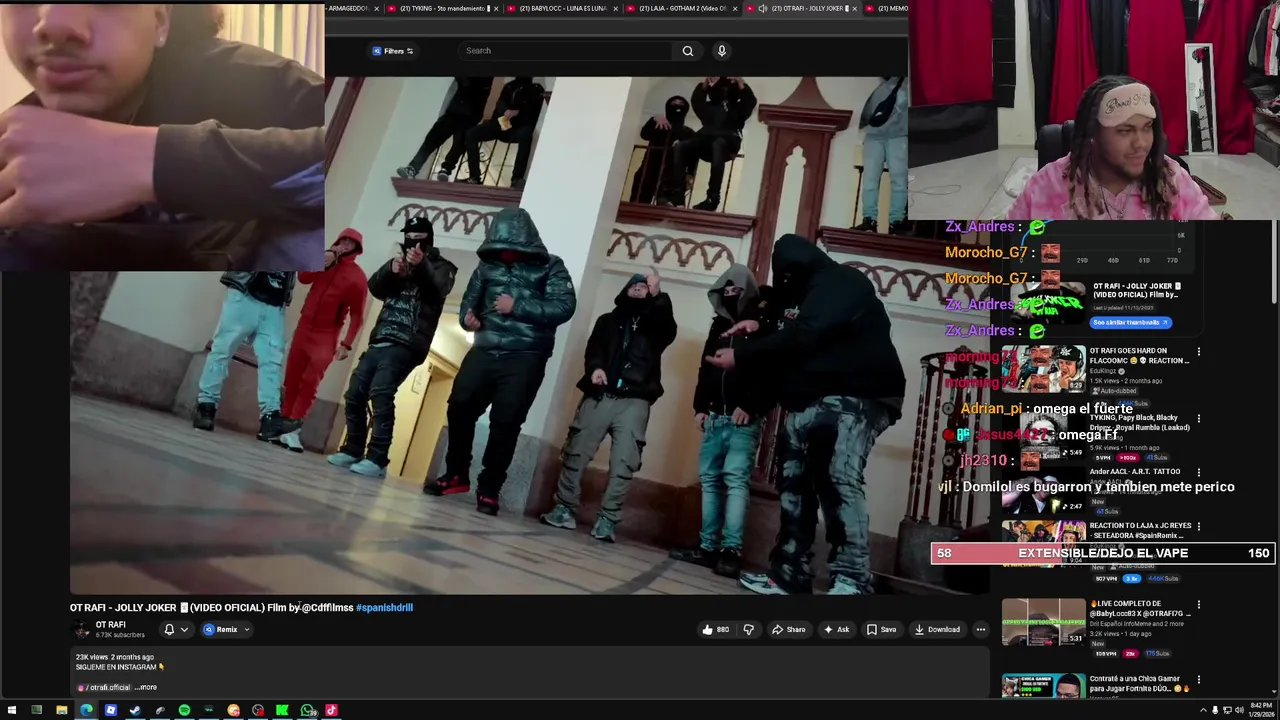The width and height of the screenshot is (1280, 720).
Task: Show hidden system tray icons chevron
Action: [1203, 711]
